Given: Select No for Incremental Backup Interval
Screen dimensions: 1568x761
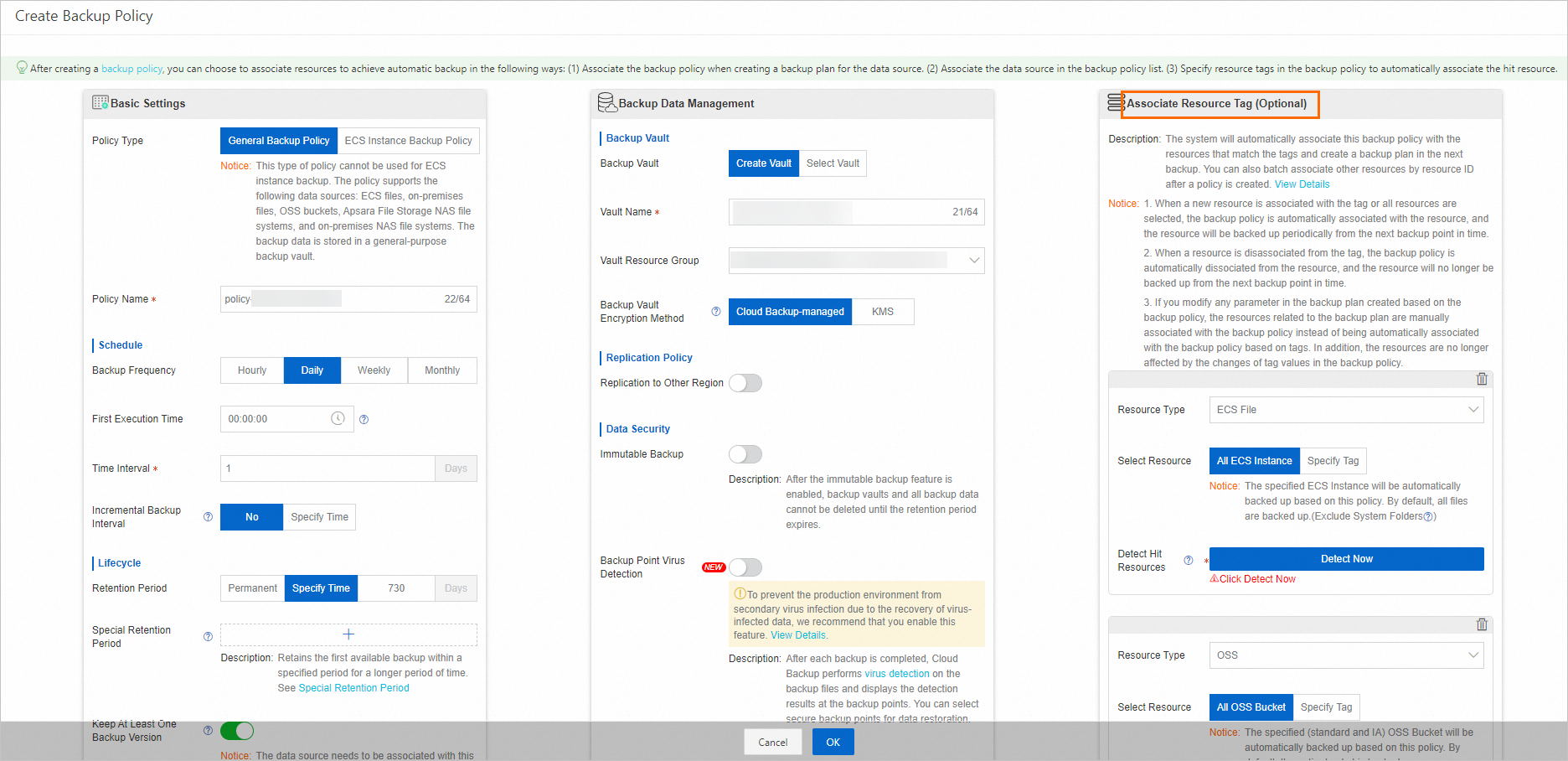Looking at the screenshot, I should tap(252, 517).
